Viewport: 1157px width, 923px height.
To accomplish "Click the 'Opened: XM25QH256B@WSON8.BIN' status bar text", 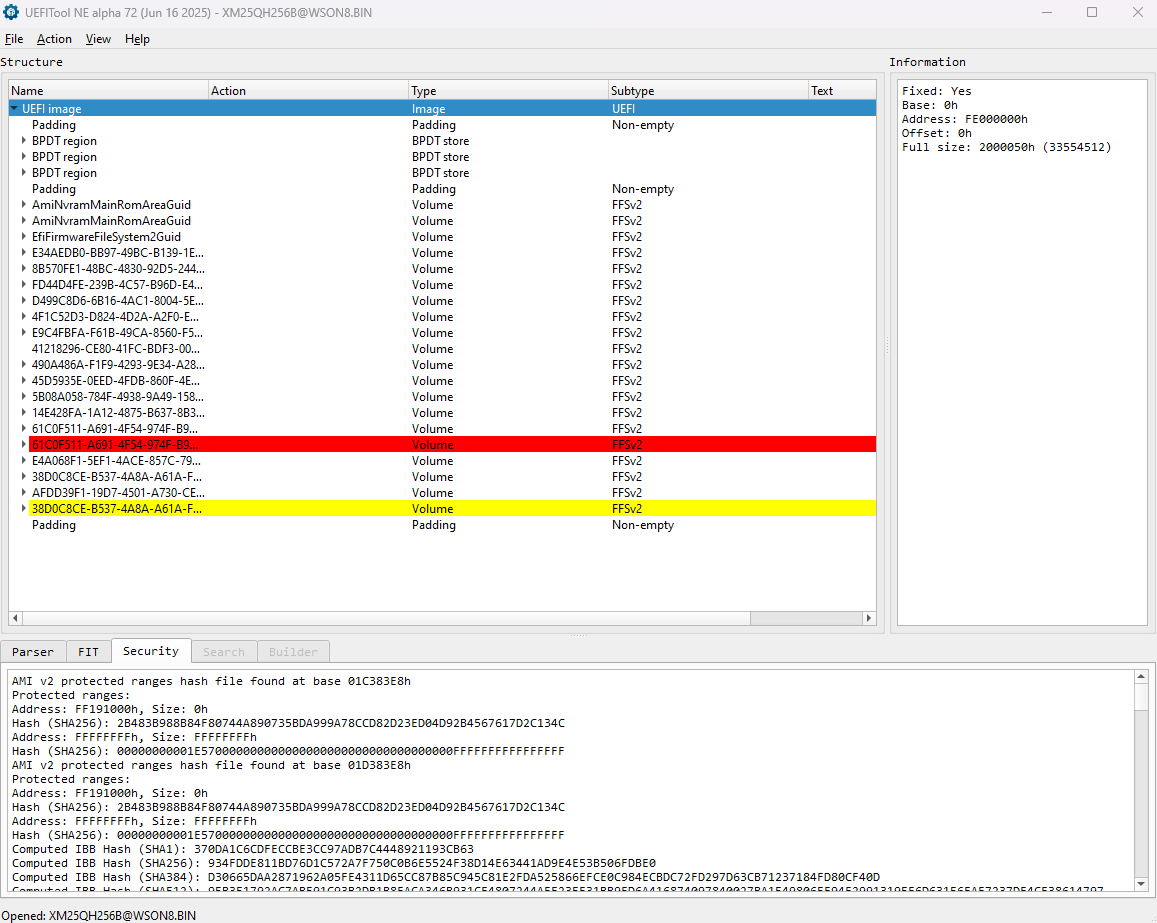I will pos(99,916).
